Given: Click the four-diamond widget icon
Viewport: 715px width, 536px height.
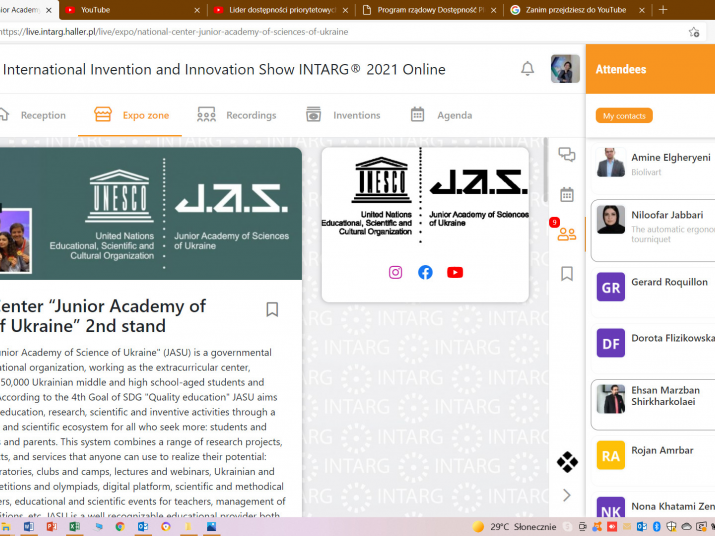Looking at the screenshot, I should (567, 462).
